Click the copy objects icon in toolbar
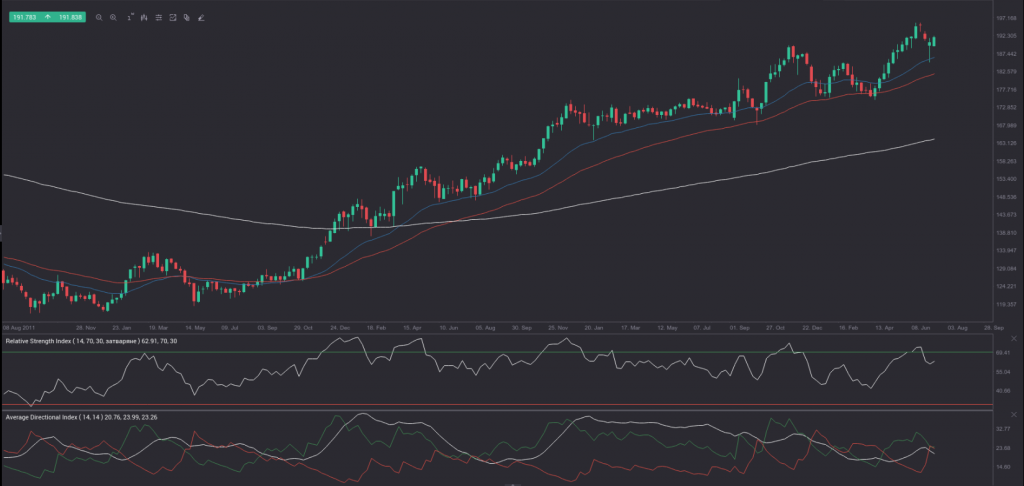This screenshot has height=486, width=1024. coord(187,18)
